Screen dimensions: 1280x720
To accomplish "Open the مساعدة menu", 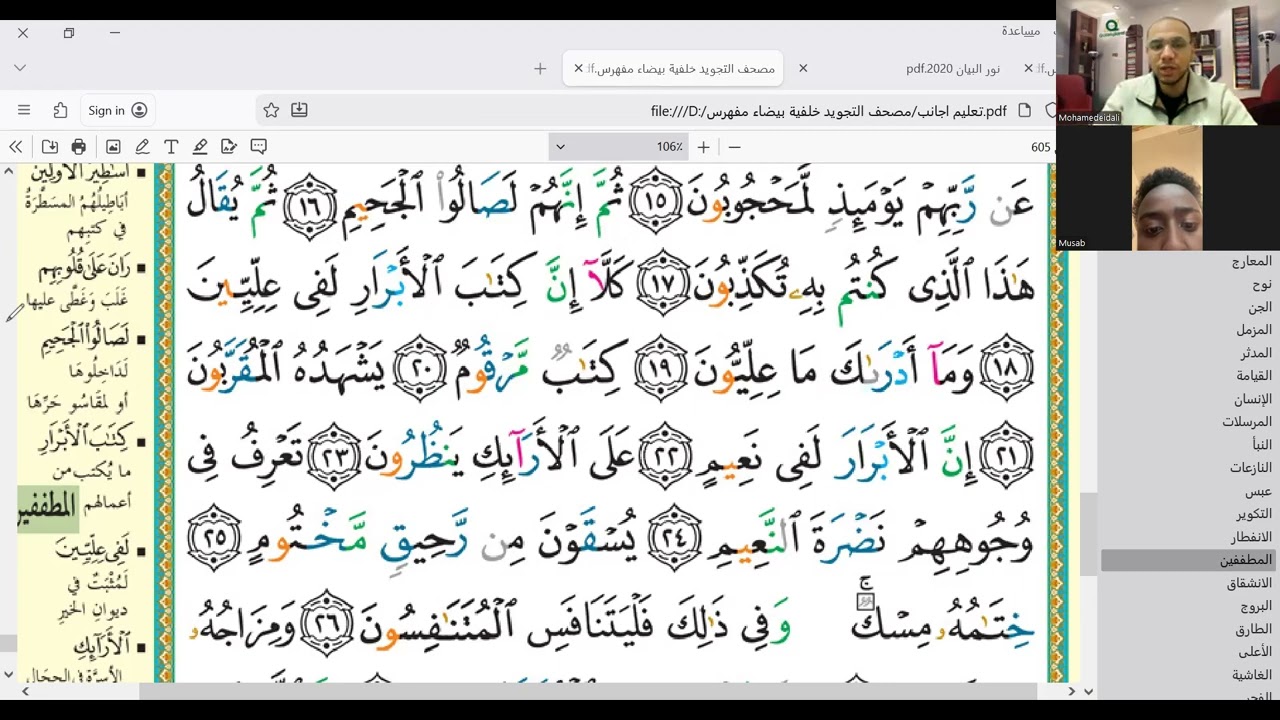I will [1020, 31].
